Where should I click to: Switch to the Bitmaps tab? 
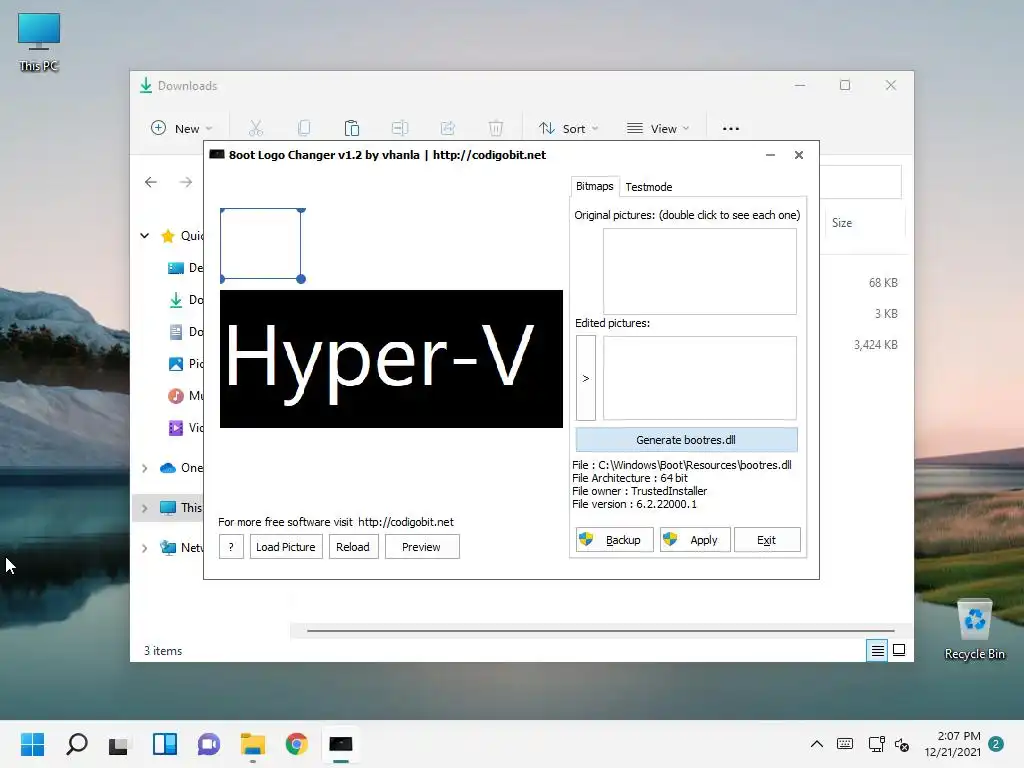[x=594, y=186]
